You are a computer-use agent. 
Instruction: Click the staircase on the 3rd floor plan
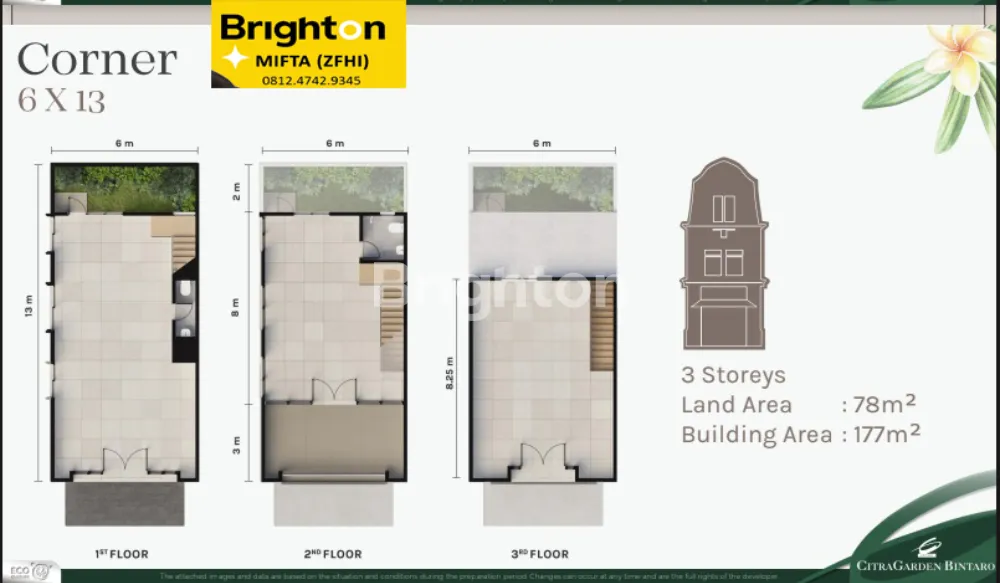(601, 337)
